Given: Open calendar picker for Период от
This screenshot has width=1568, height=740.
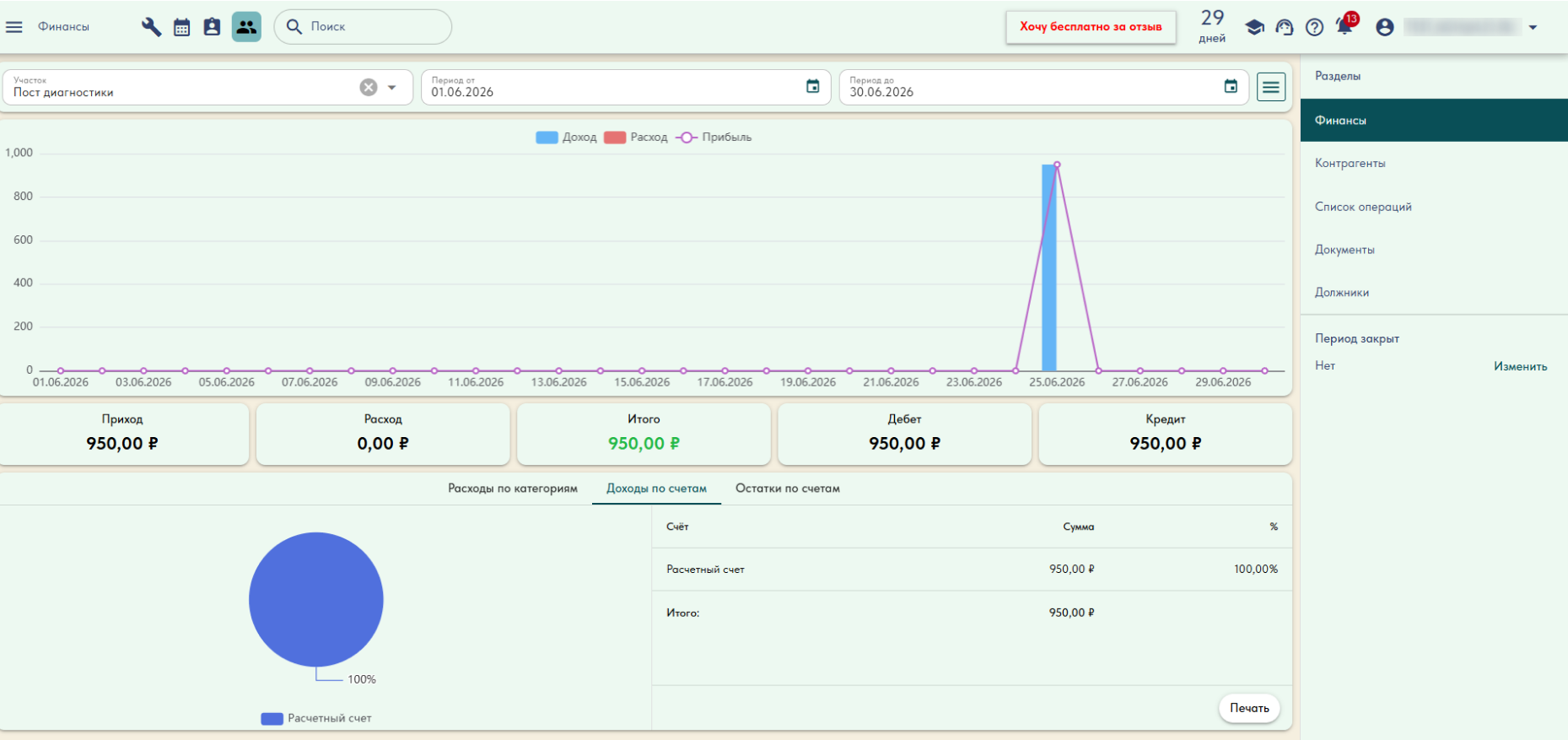Looking at the screenshot, I should (x=813, y=86).
